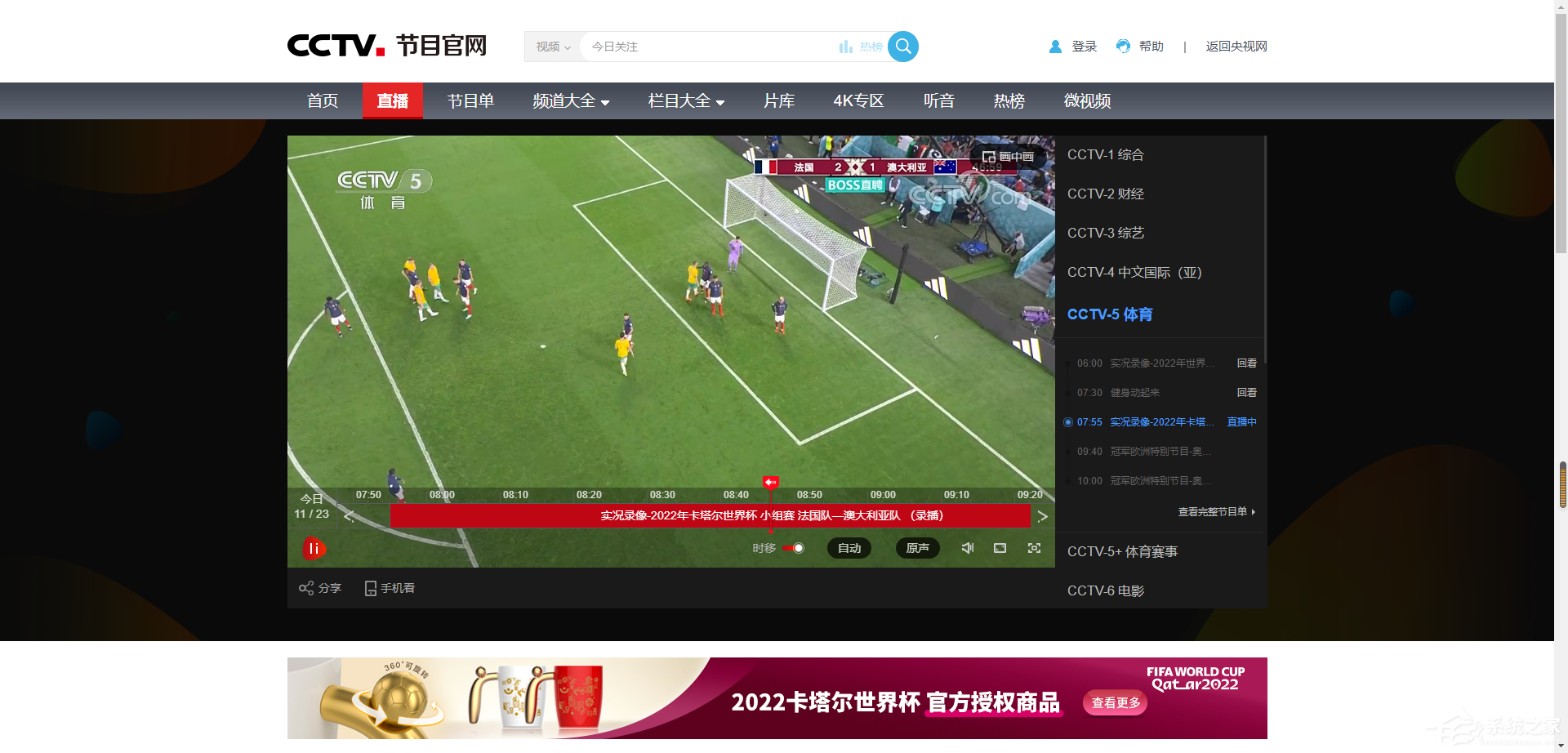Click the 今日 11/23 date label on timeline
Viewport: 1568px width, 753px height.
(x=311, y=506)
